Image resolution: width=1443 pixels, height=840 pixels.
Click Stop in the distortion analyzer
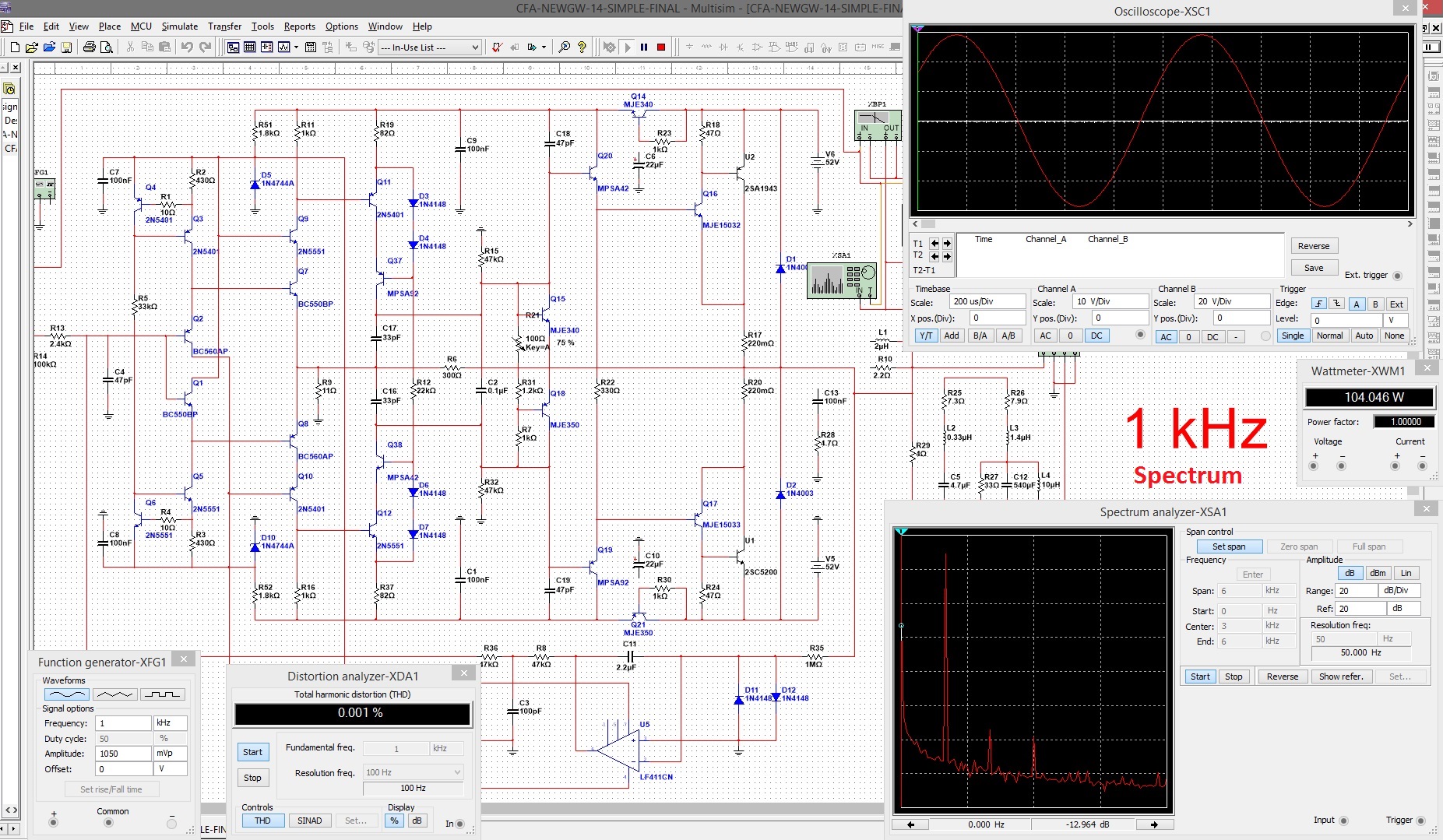point(252,778)
